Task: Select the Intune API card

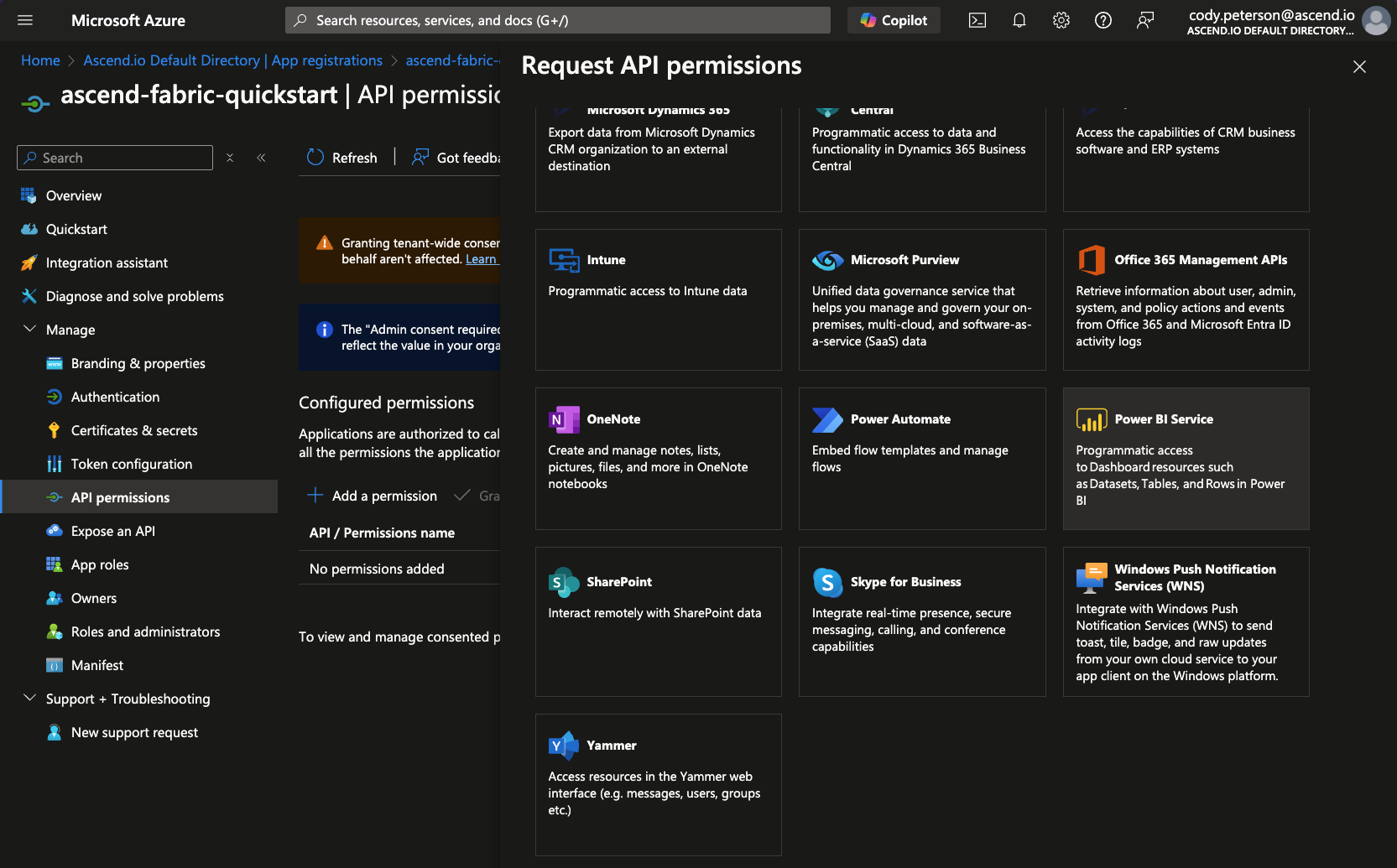Action: coord(659,299)
